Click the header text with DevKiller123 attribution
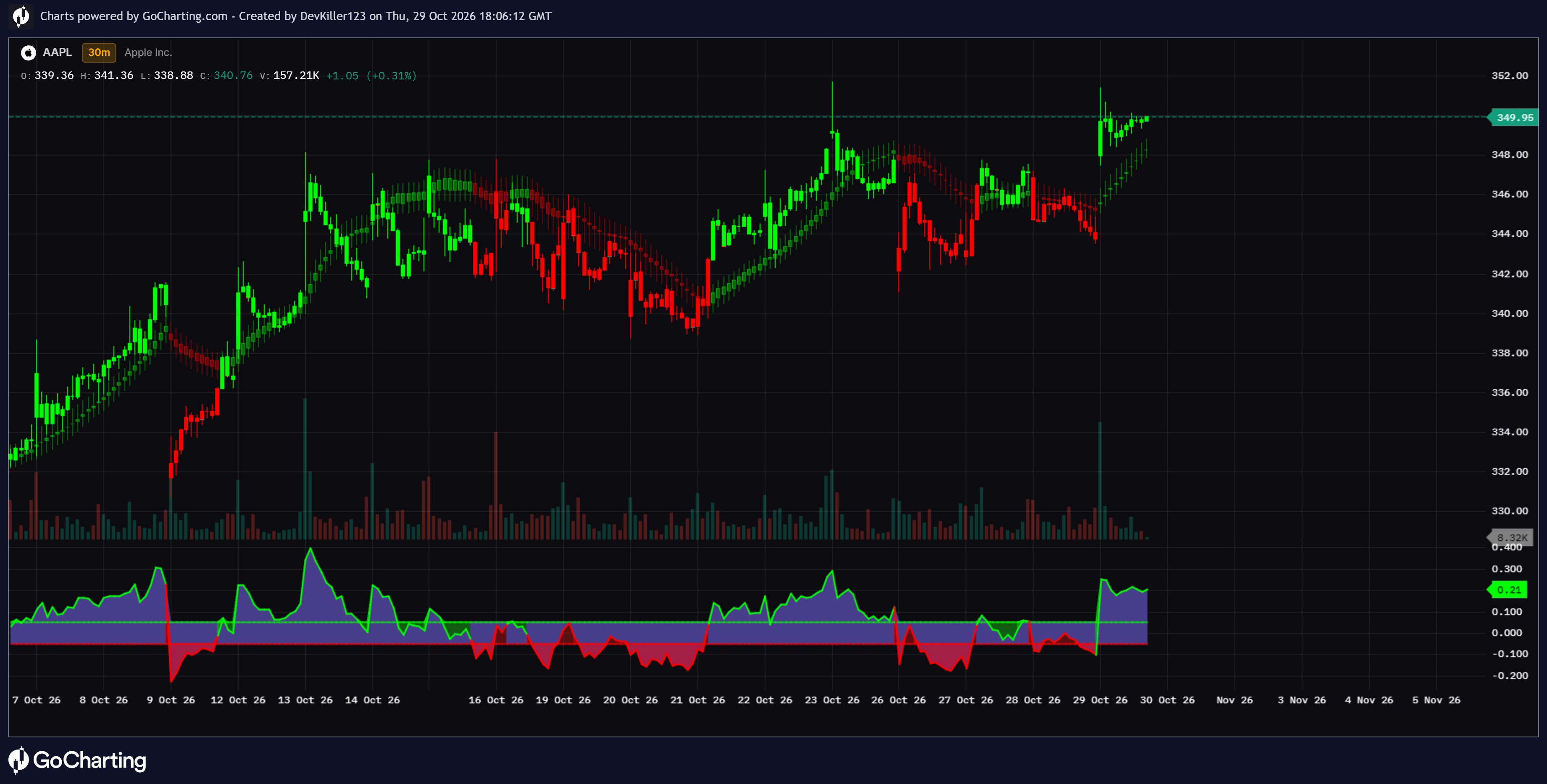The height and width of the screenshot is (784, 1547). (x=295, y=16)
